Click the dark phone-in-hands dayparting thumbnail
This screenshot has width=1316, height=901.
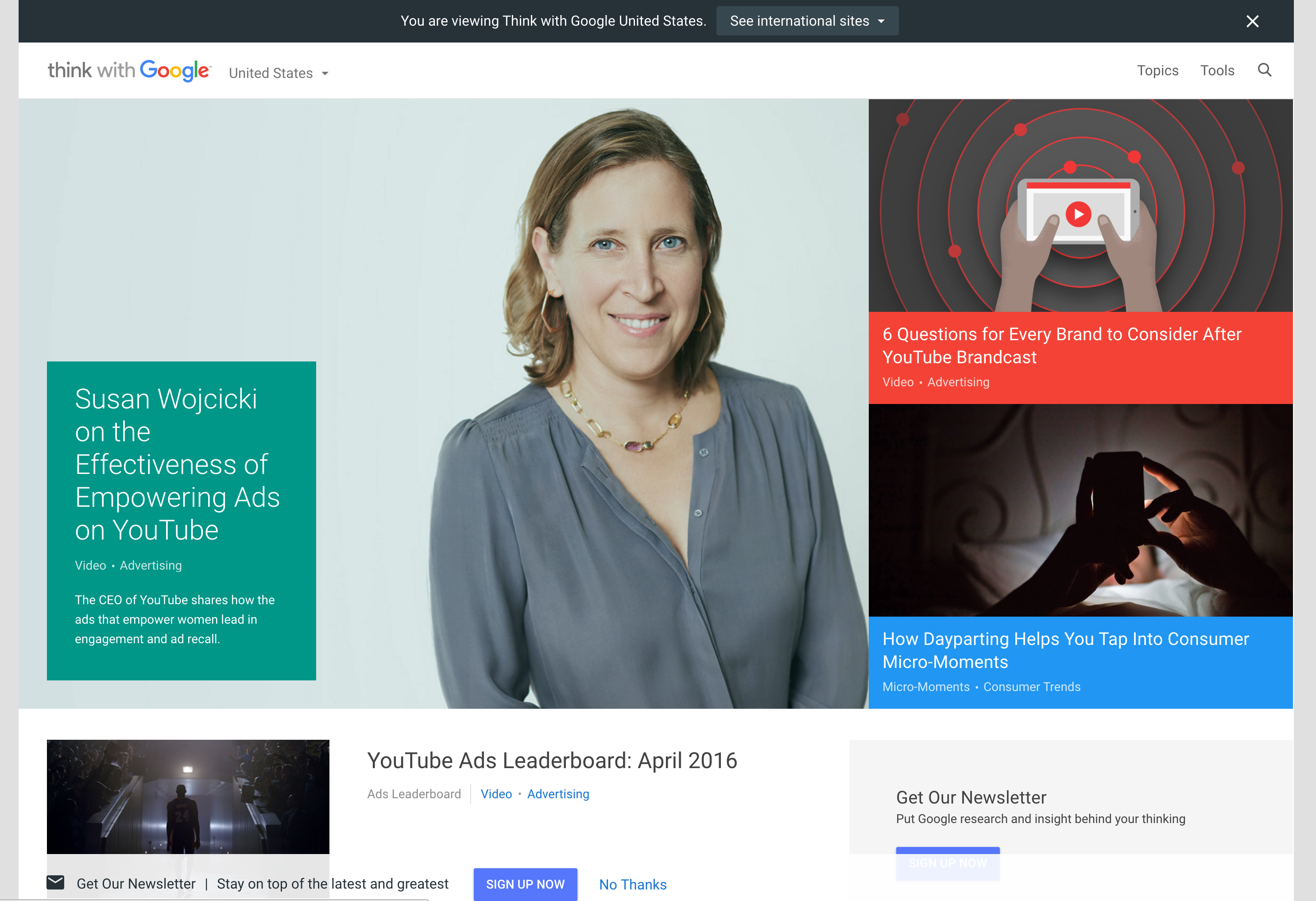tap(1080, 510)
